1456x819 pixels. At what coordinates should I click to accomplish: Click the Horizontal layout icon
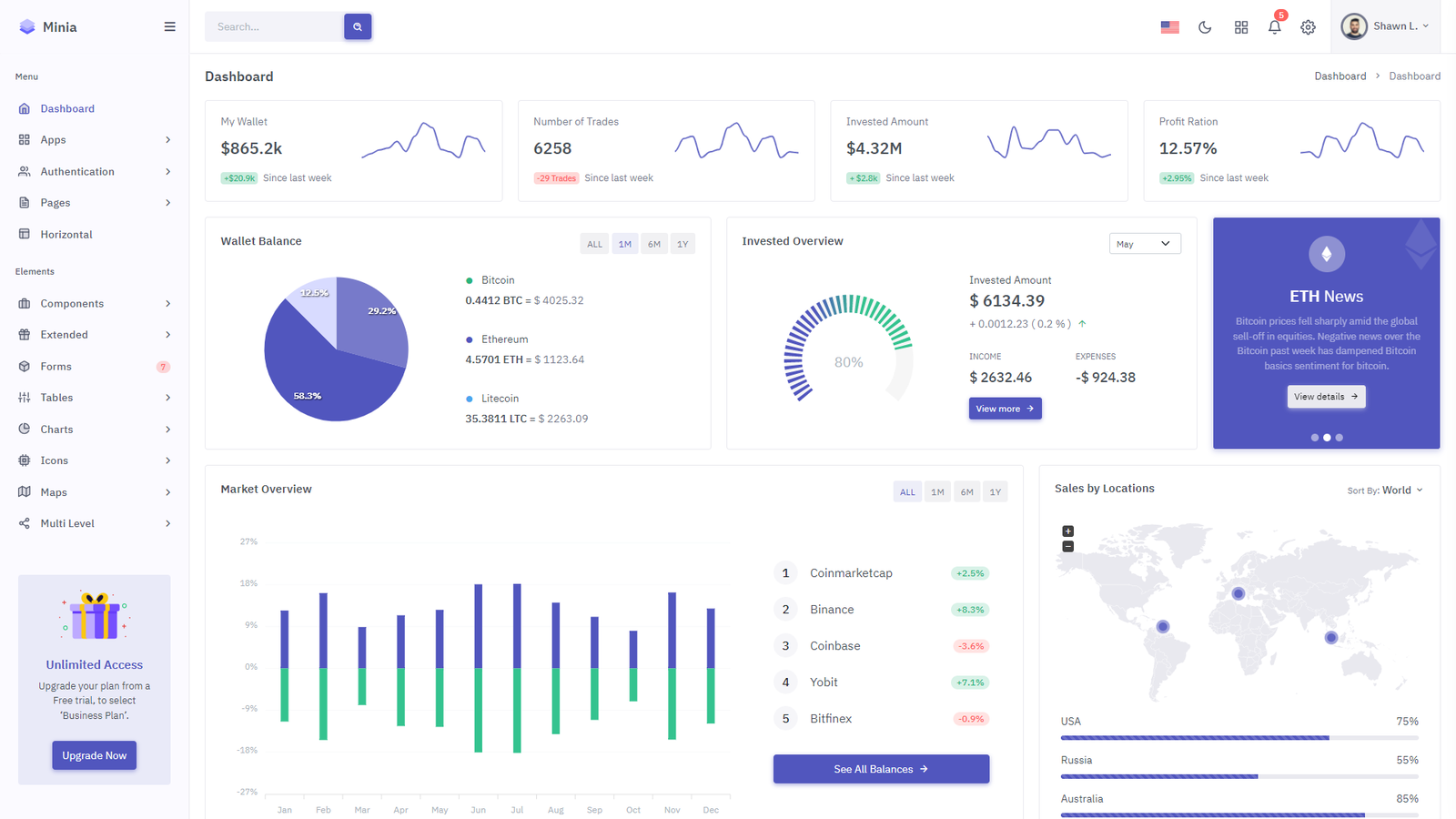pyautogui.click(x=25, y=234)
